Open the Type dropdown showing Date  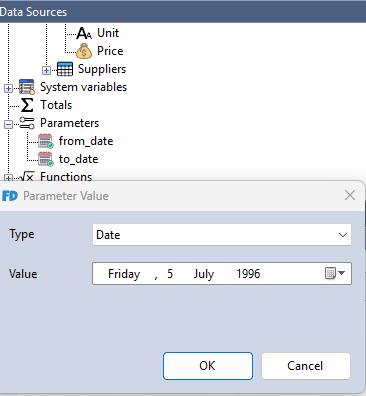pos(222,235)
